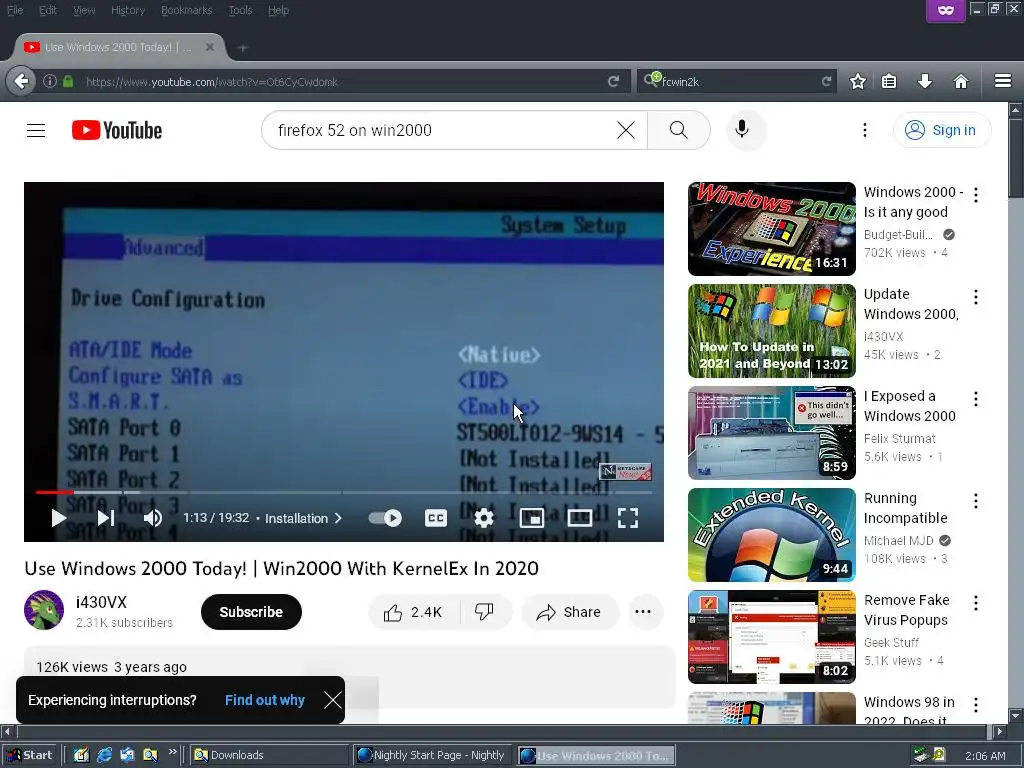The height and width of the screenshot is (768, 1024).
Task: Dismiss the interruptions notification
Action: [332, 700]
